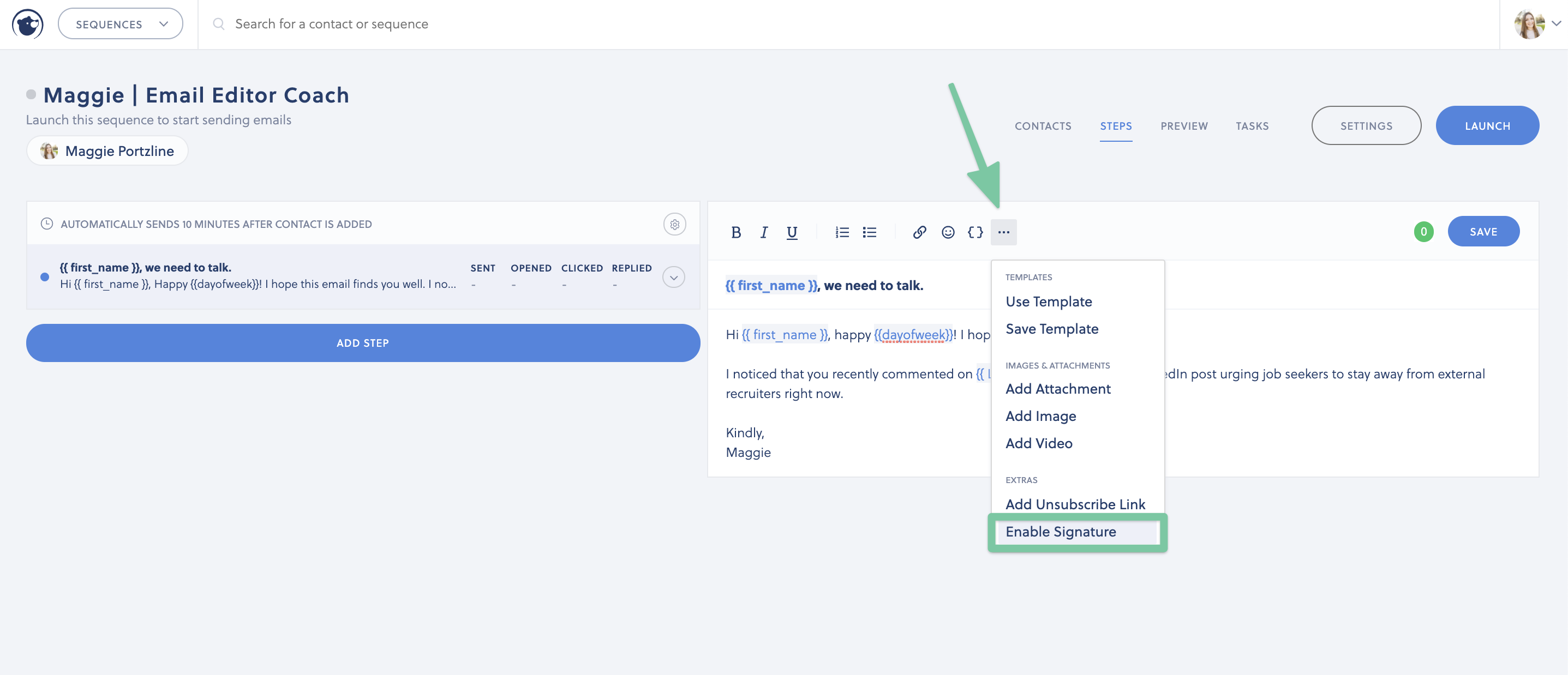Screen dimensions: 1568x675
Task: Open the emoji picker
Action: [x=948, y=232]
